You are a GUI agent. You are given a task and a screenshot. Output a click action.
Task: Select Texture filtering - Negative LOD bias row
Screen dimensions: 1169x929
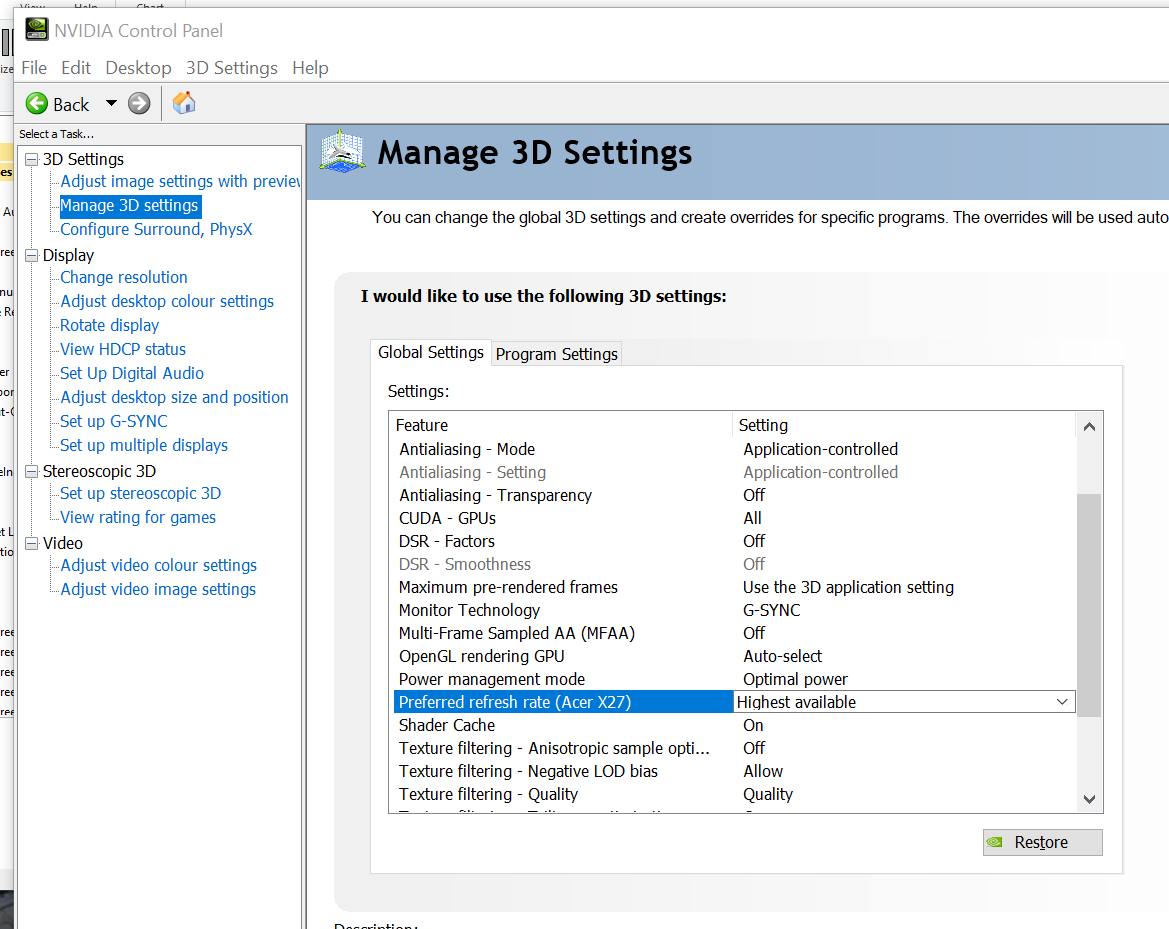click(734, 771)
